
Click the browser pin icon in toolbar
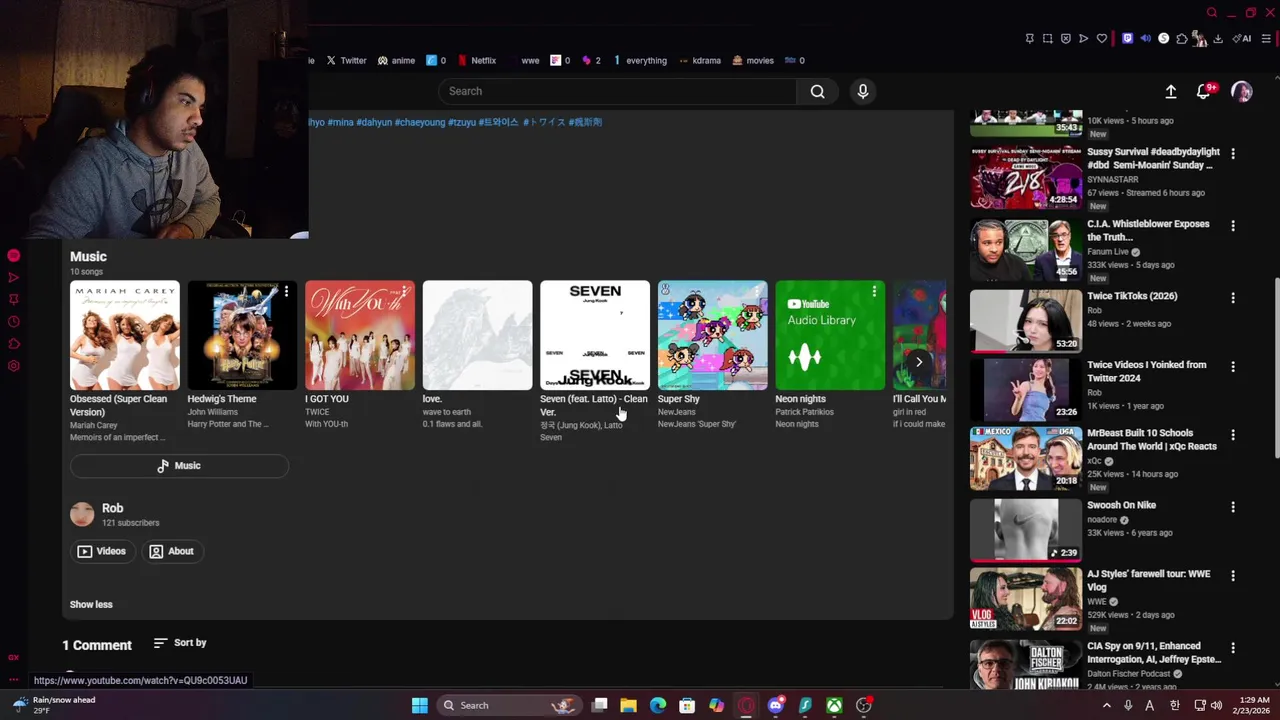(x=1029, y=39)
